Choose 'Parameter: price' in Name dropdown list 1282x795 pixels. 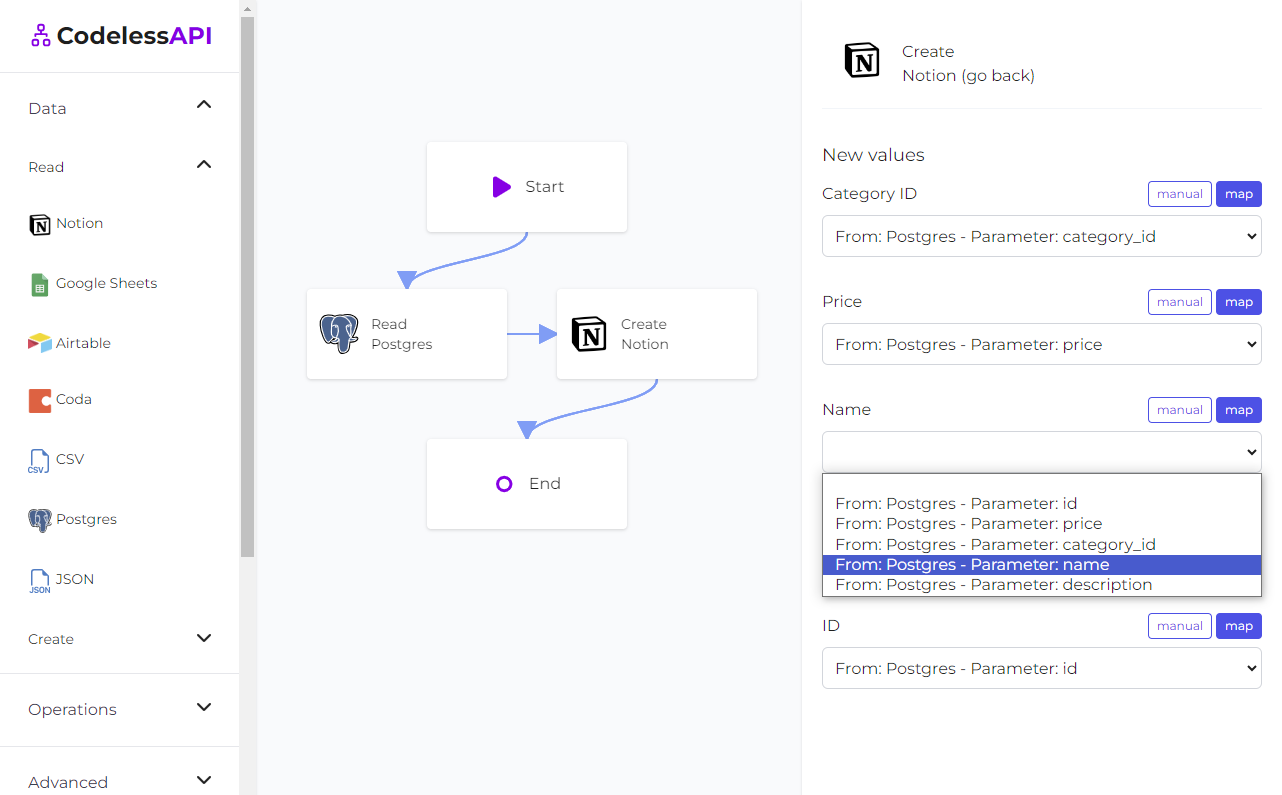pyautogui.click(x=1041, y=524)
